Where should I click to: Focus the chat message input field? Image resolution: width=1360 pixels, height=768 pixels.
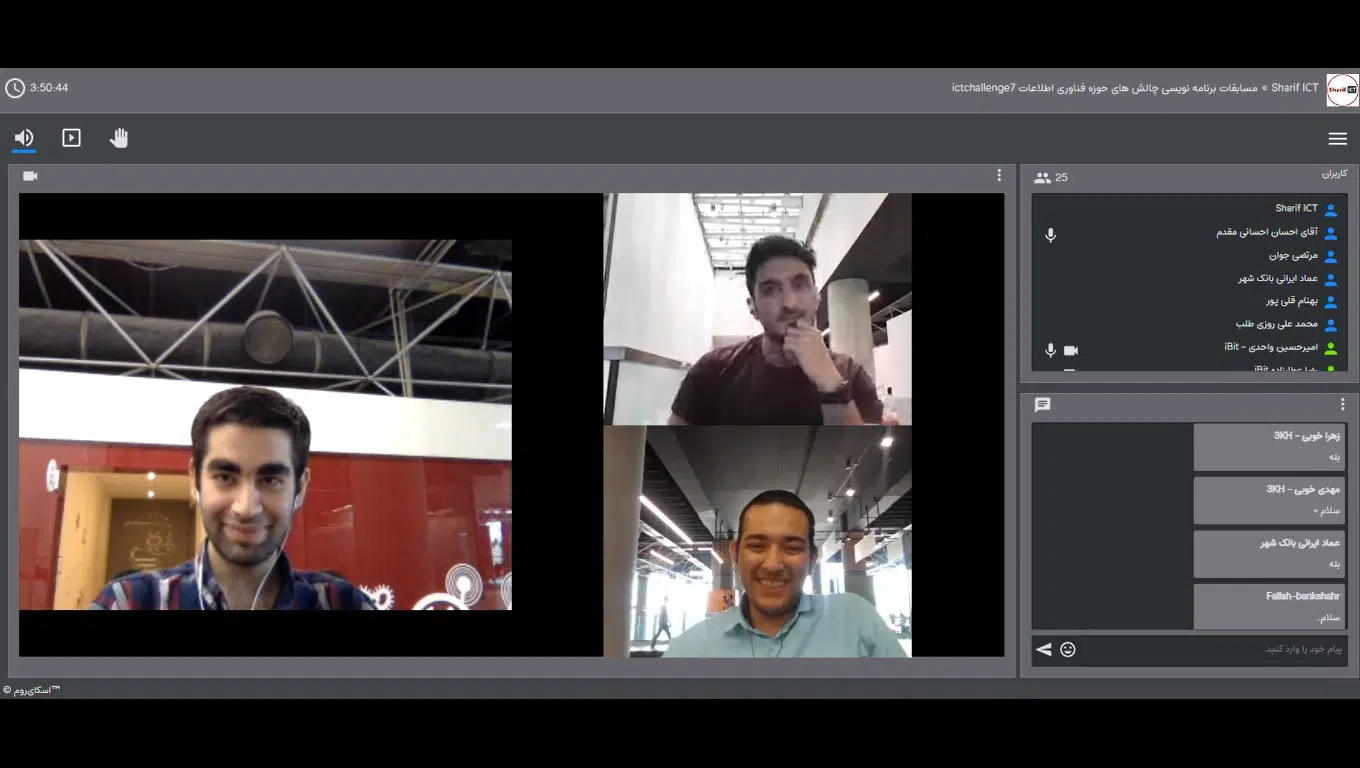pyautogui.click(x=1214, y=650)
